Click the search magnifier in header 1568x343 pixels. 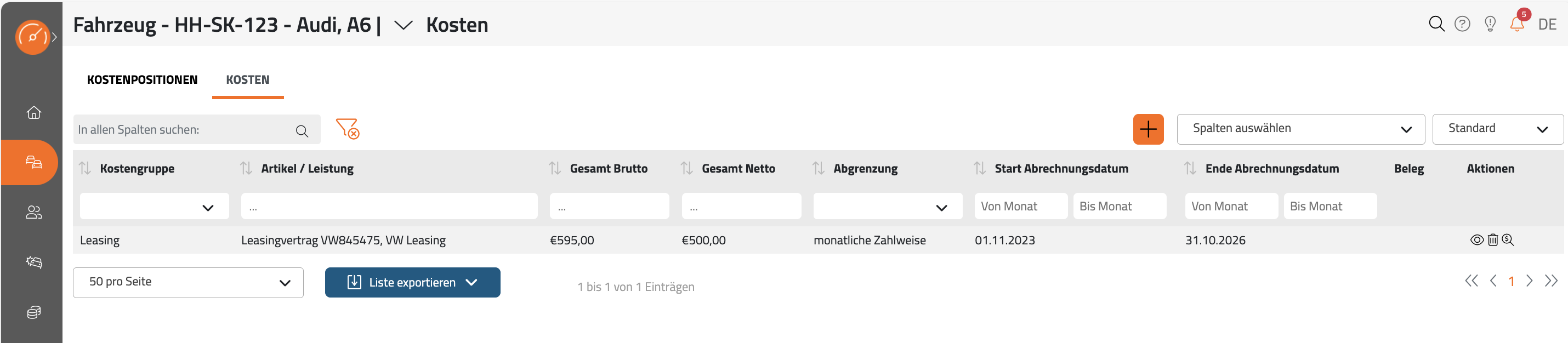click(1436, 24)
